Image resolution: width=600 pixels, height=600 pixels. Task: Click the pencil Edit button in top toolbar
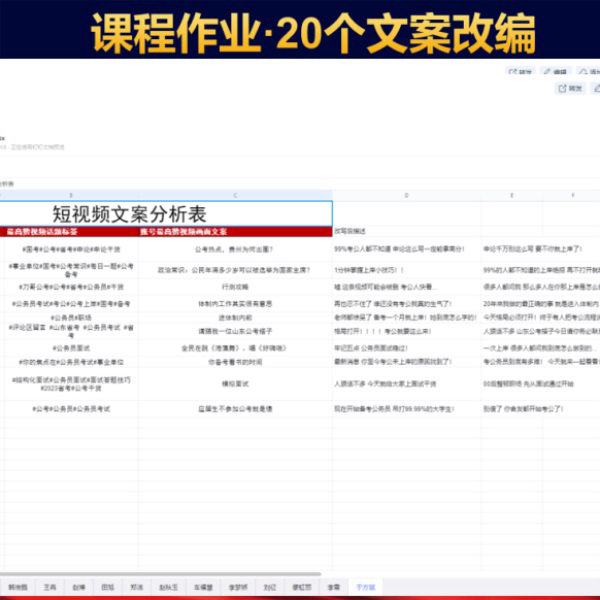click(x=556, y=72)
